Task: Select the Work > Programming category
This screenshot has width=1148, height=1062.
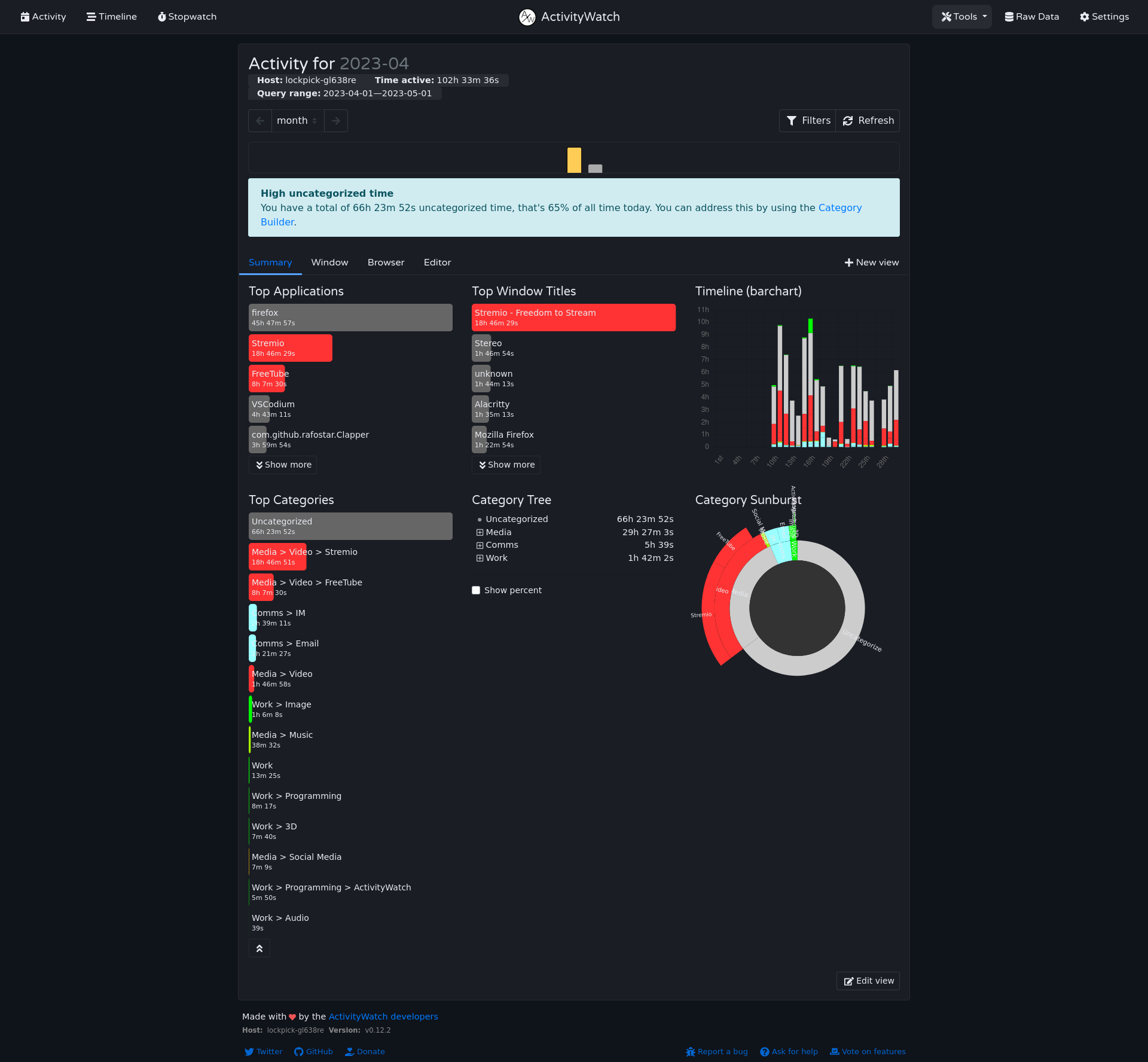Action: click(297, 801)
